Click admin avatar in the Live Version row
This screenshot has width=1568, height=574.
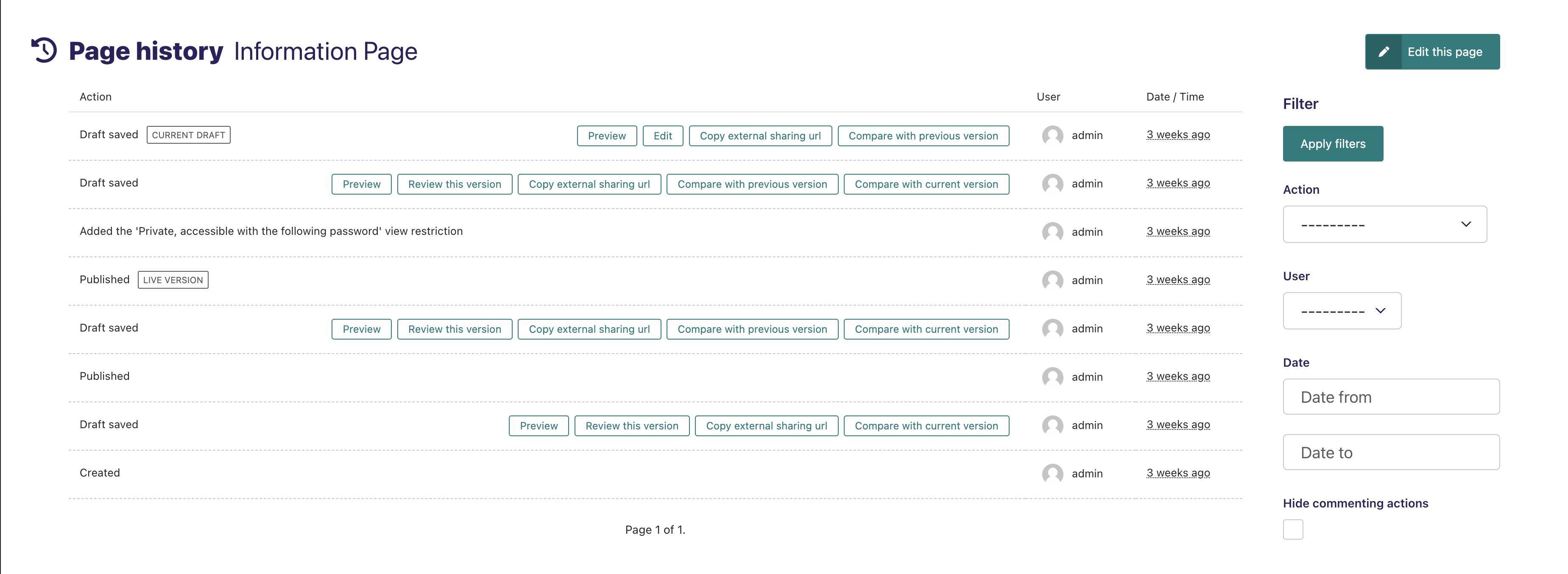click(x=1052, y=280)
